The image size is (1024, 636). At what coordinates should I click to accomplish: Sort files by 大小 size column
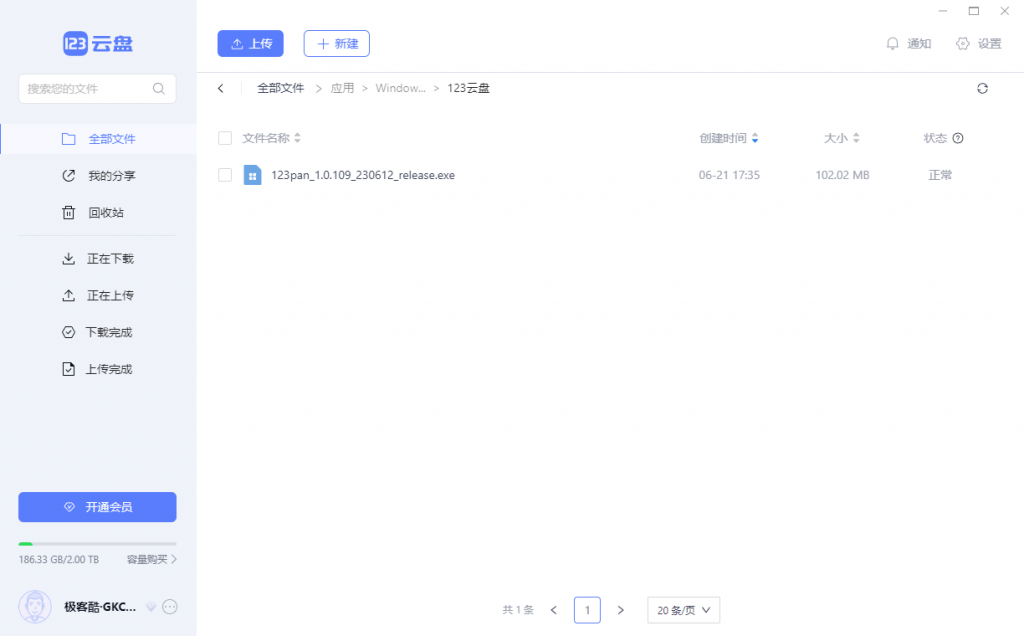838,138
